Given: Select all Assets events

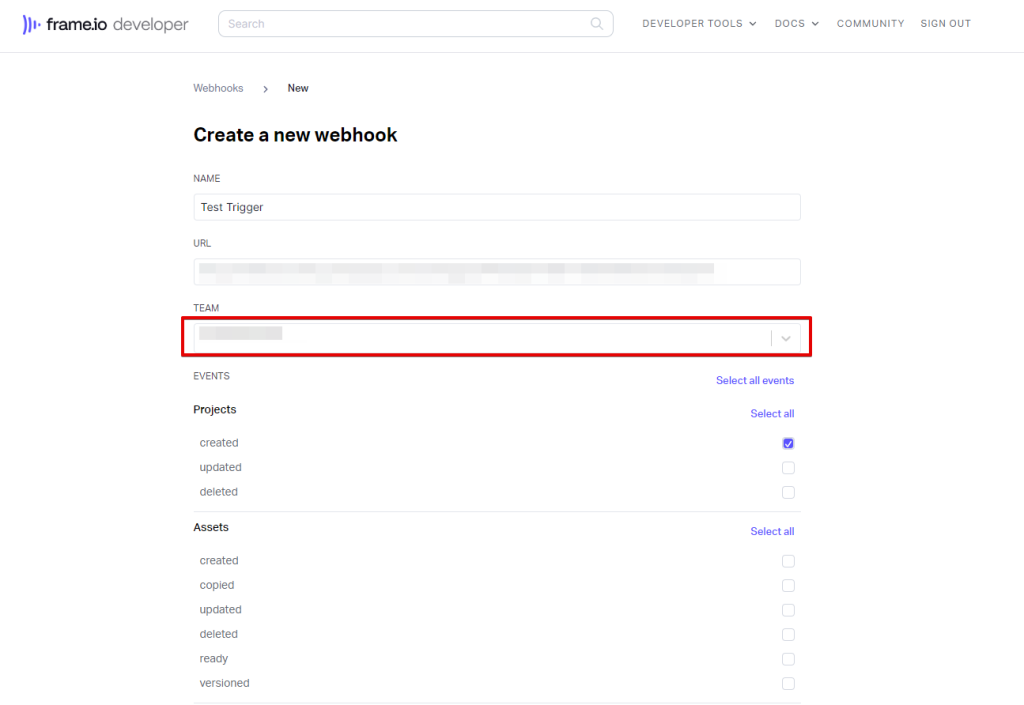Looking at the screenshot, I should pyautogui.click(x=772, y=532).
